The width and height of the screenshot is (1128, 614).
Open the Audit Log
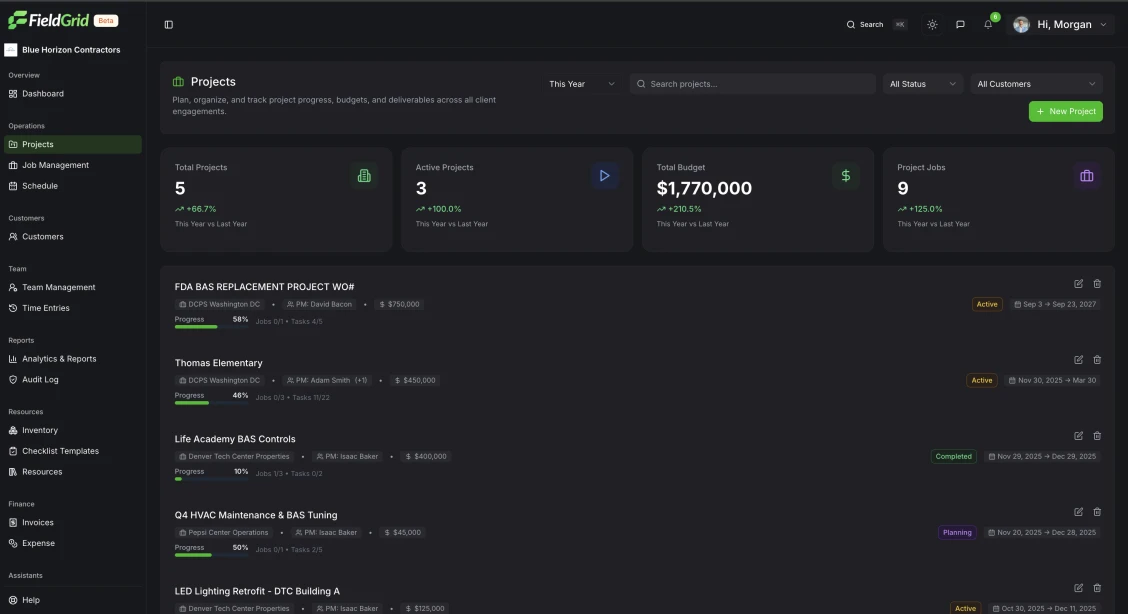pyautogui.click(x=72, y=380)
